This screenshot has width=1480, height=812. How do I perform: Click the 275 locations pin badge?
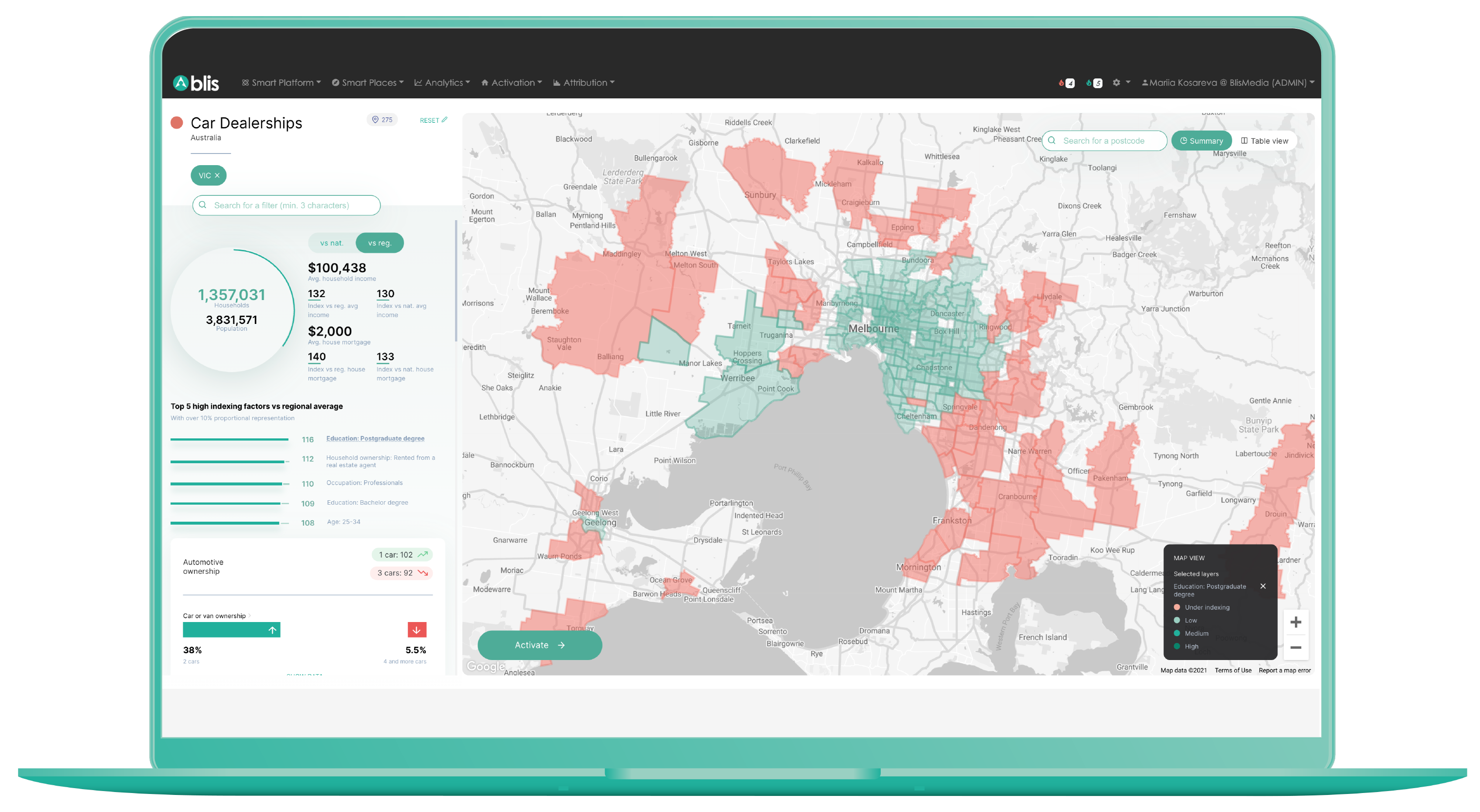pos(382,119)
